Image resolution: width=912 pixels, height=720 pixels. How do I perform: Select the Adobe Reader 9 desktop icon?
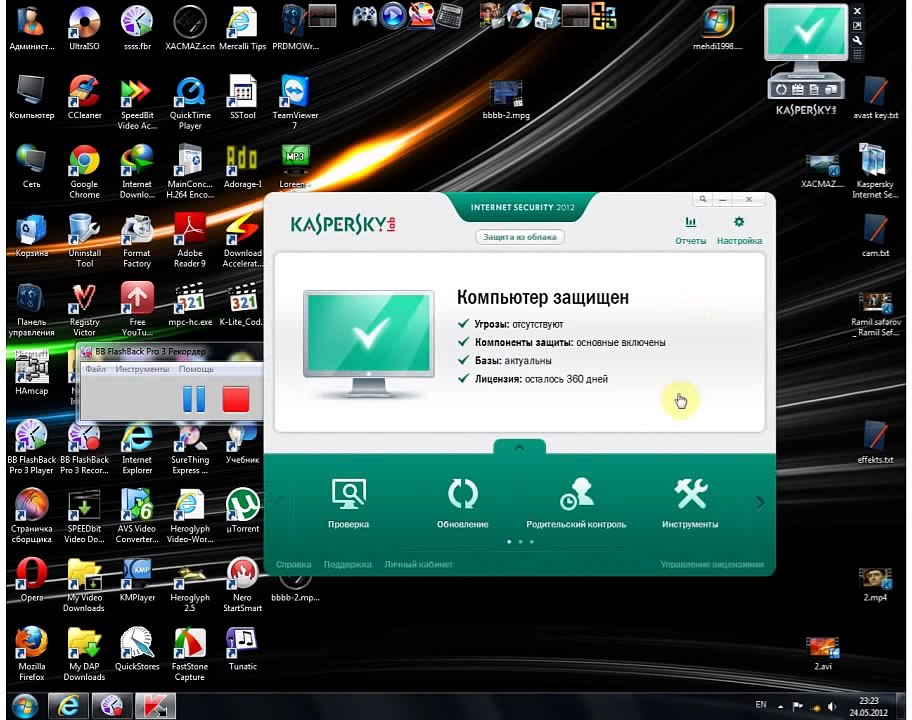190,240
